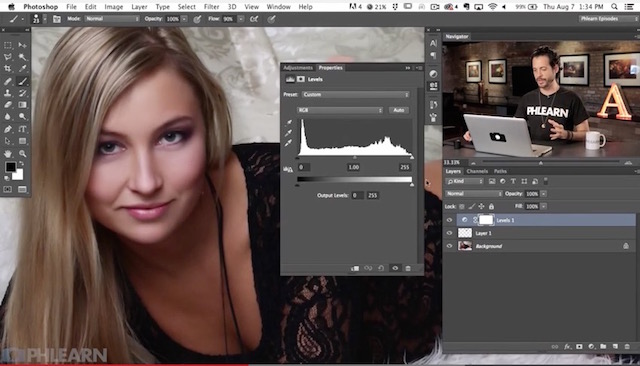Select the Healing Brush tool

8,81
